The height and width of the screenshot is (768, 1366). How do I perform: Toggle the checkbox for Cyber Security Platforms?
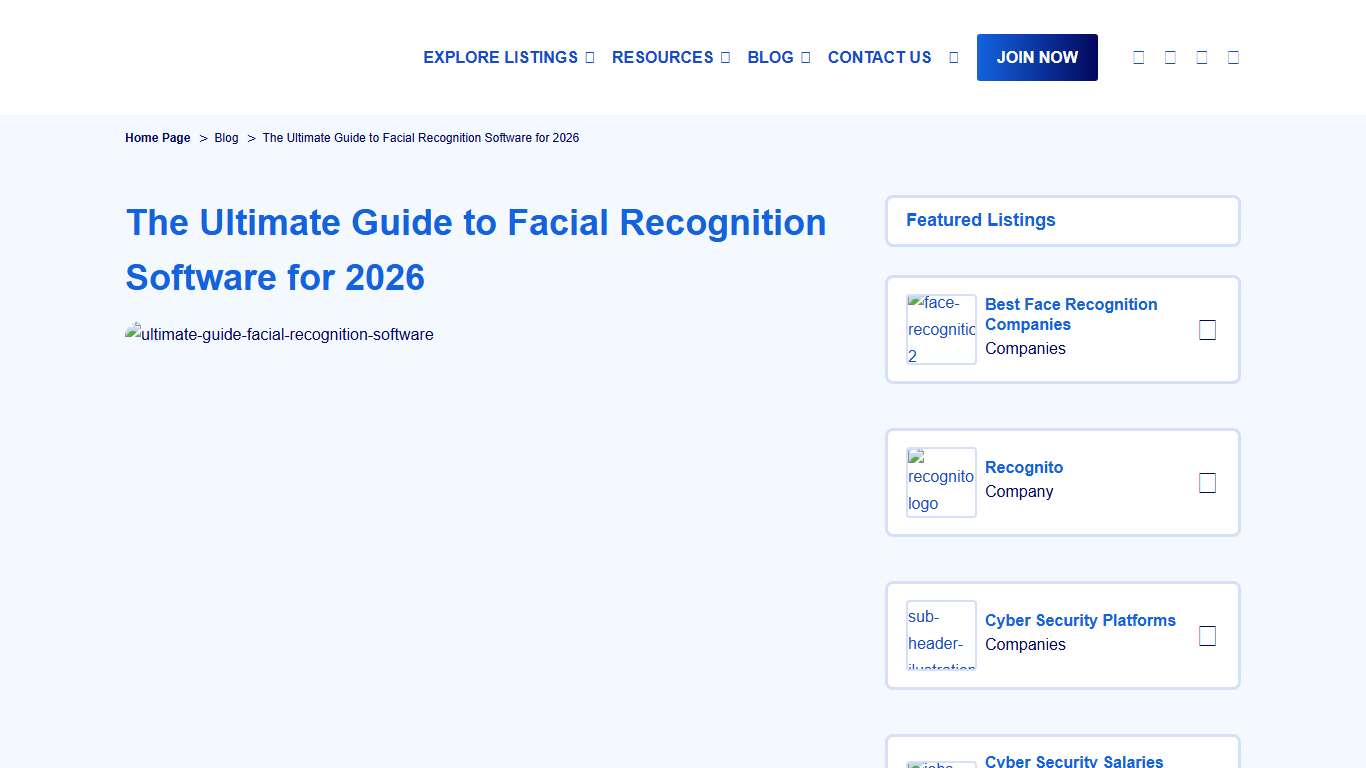pos(1207,635)
